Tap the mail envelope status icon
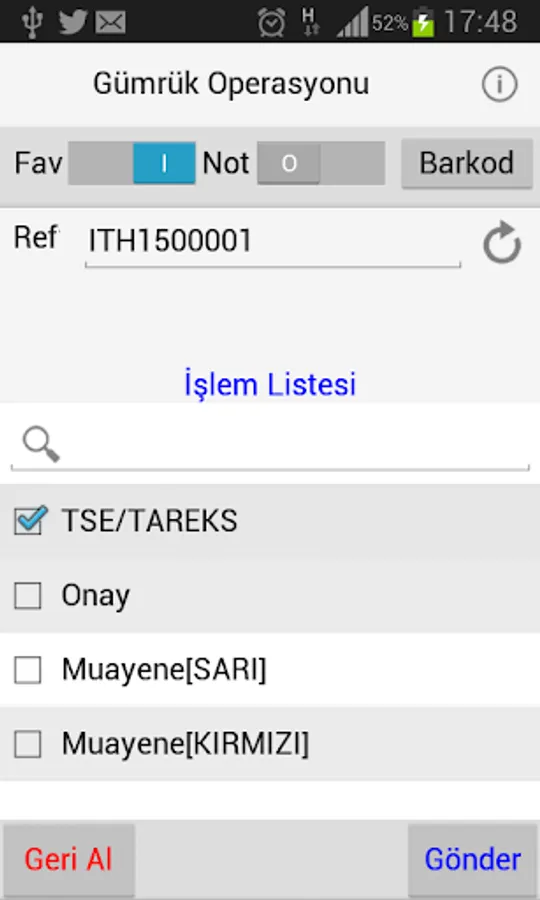Screen dimensions: 540x900 (x=111, y=22)
